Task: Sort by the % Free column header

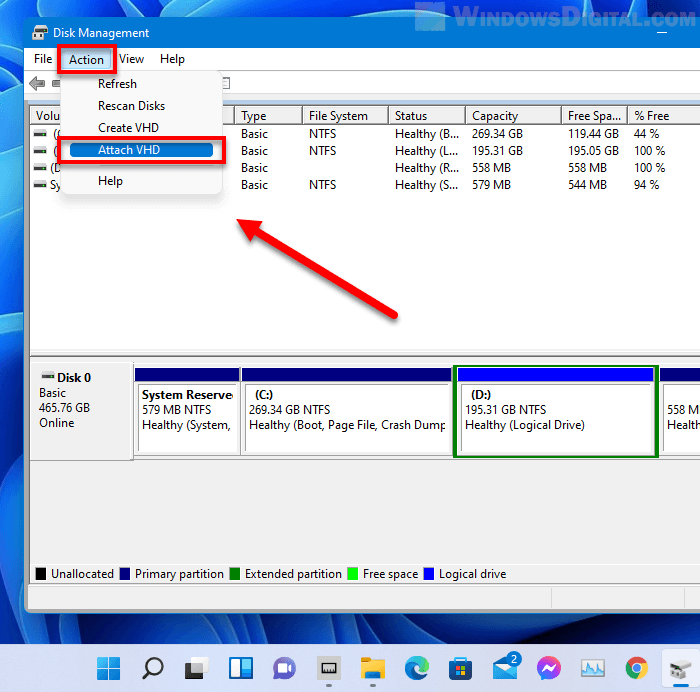Action: 664,116
